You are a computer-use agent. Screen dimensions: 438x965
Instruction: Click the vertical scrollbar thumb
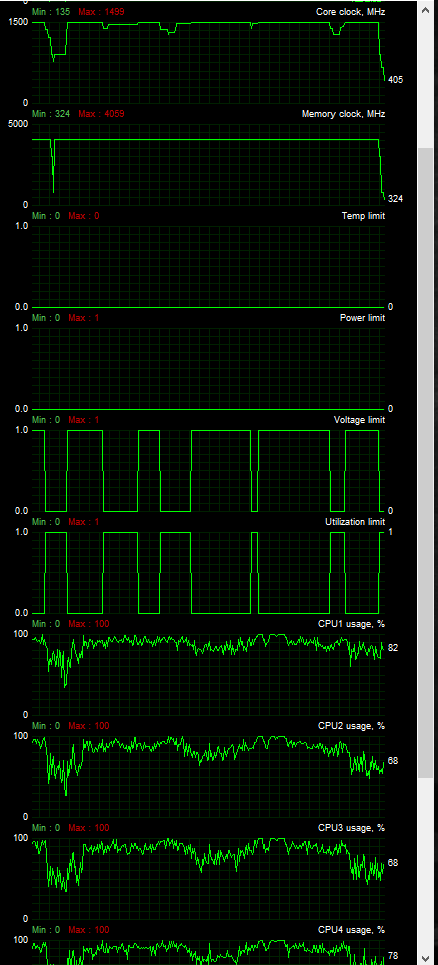coord(426,463)
